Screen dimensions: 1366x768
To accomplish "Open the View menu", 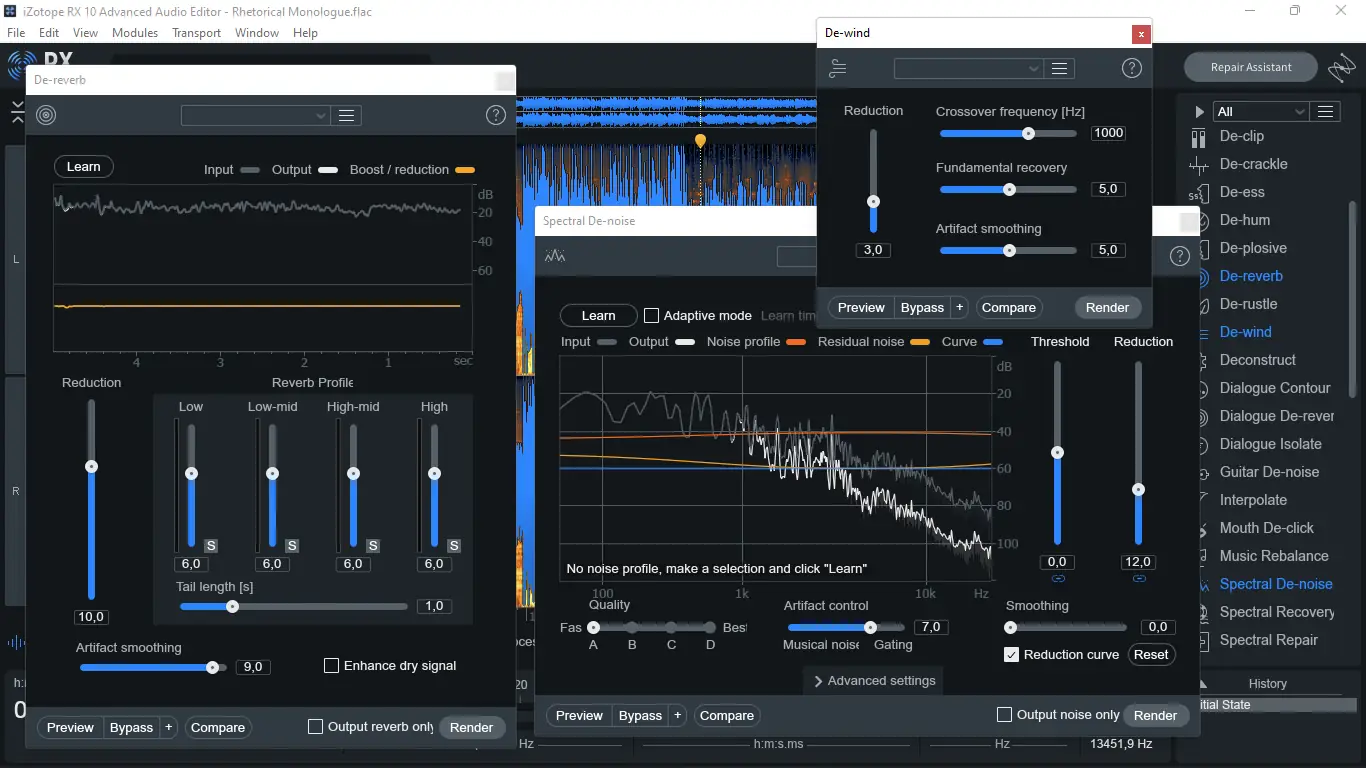I will pyautogui.click(x=85, y=32).
